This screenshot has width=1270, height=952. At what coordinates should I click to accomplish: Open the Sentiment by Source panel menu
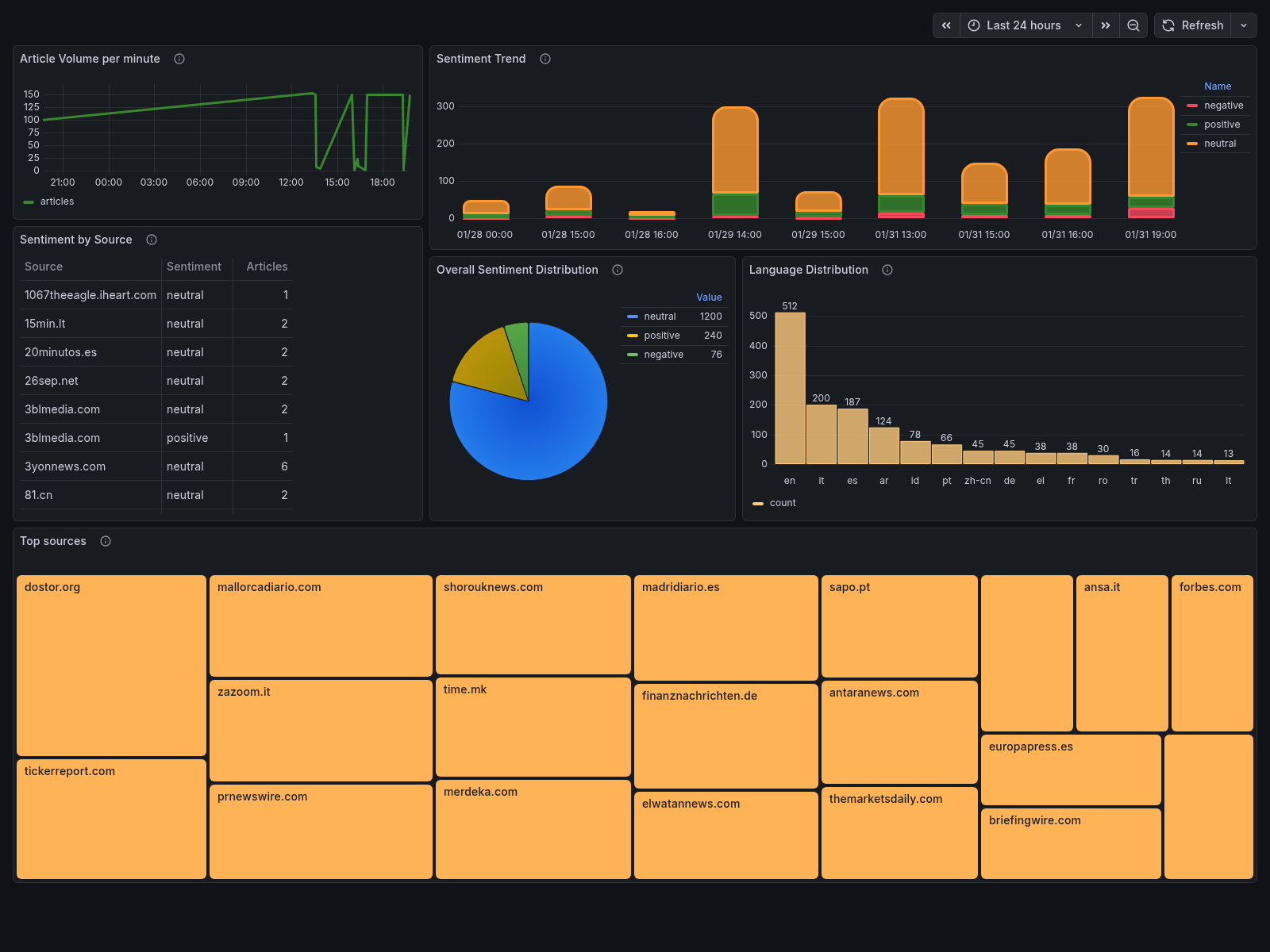click(76, 239)
